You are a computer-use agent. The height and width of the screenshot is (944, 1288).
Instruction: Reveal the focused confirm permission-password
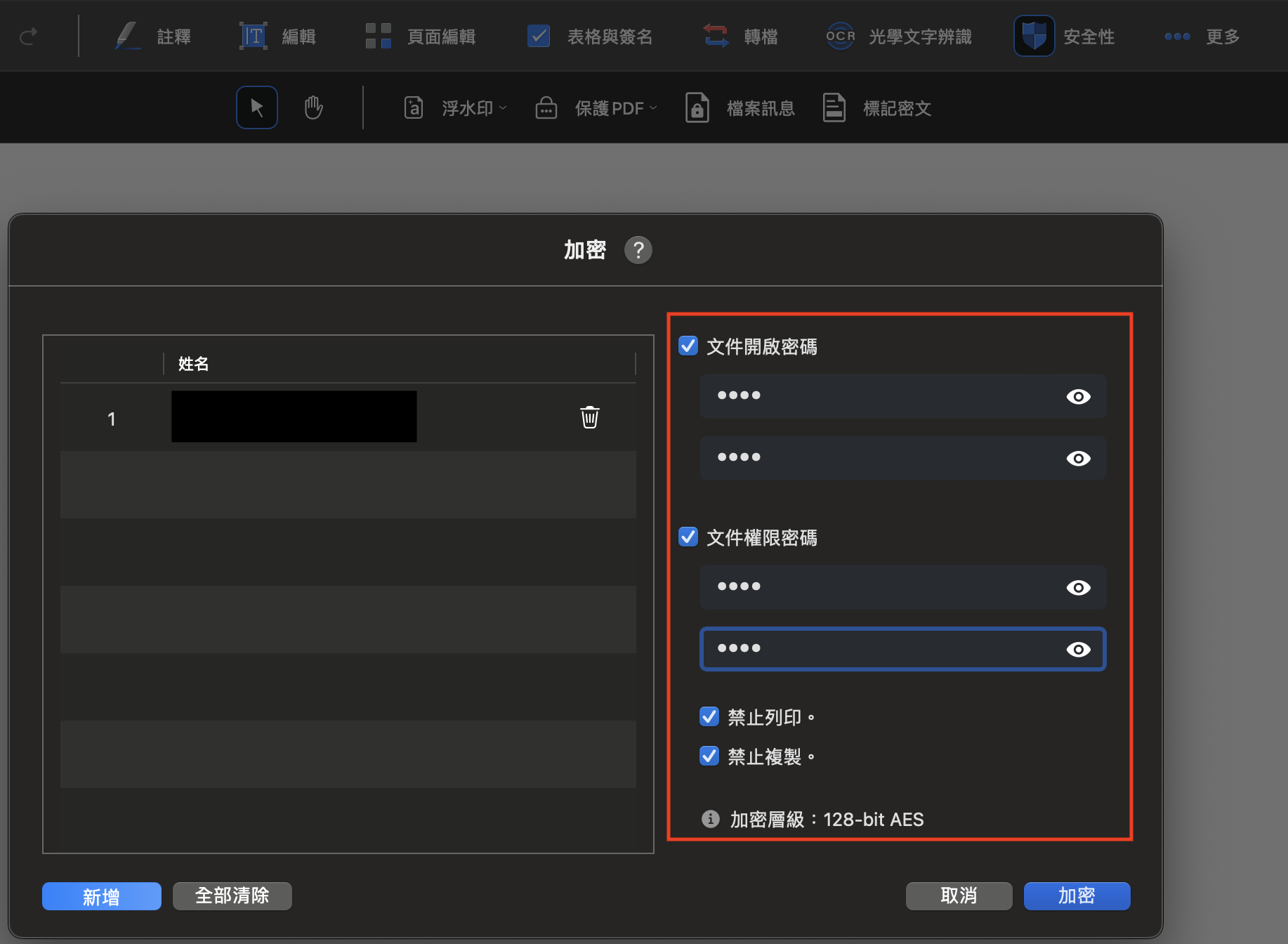pyautogui.click(x=1079, y=649)
